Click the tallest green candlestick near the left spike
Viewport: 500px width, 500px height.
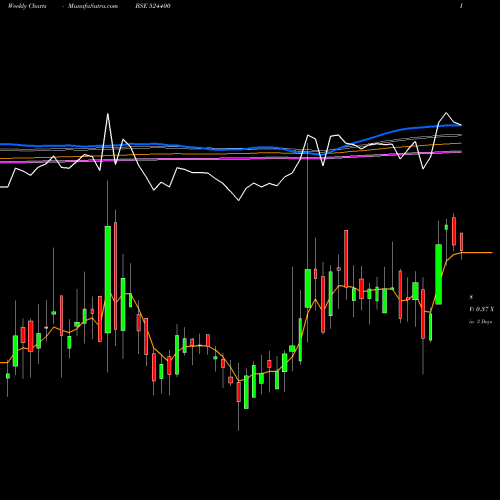tap(108, 279)
